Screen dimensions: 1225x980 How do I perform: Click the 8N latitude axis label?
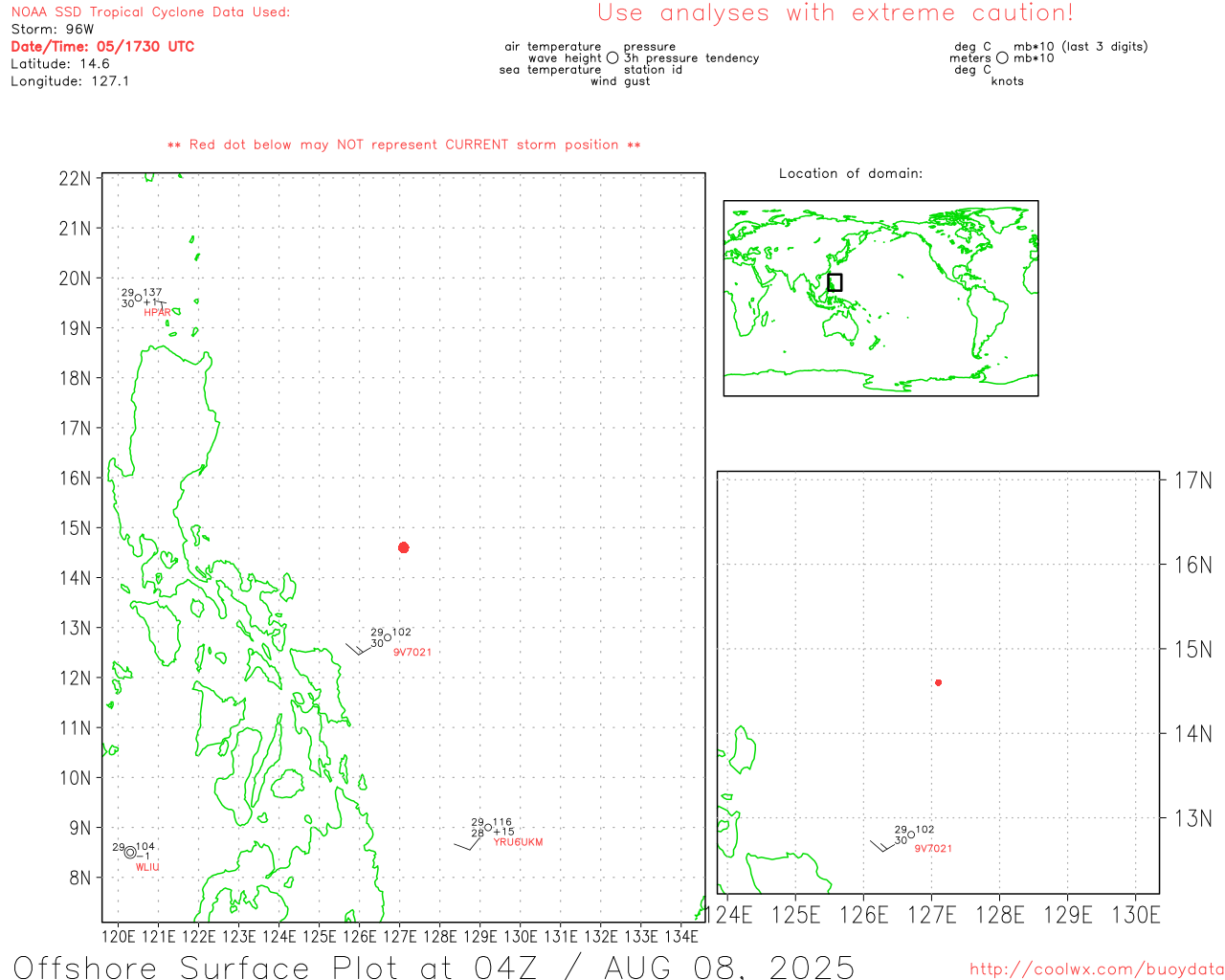click(x=80, y=878)
